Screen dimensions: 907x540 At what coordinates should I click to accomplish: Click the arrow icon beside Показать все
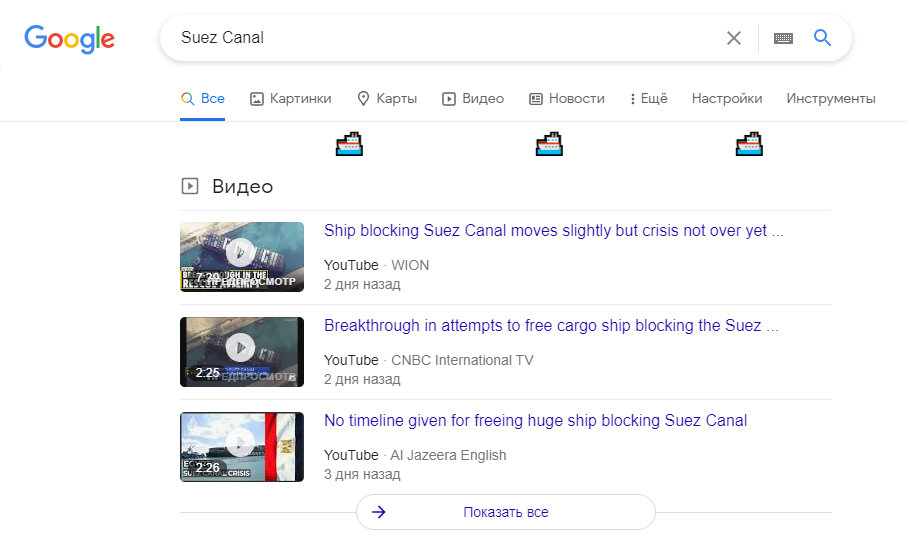click(x=379, y=512)
